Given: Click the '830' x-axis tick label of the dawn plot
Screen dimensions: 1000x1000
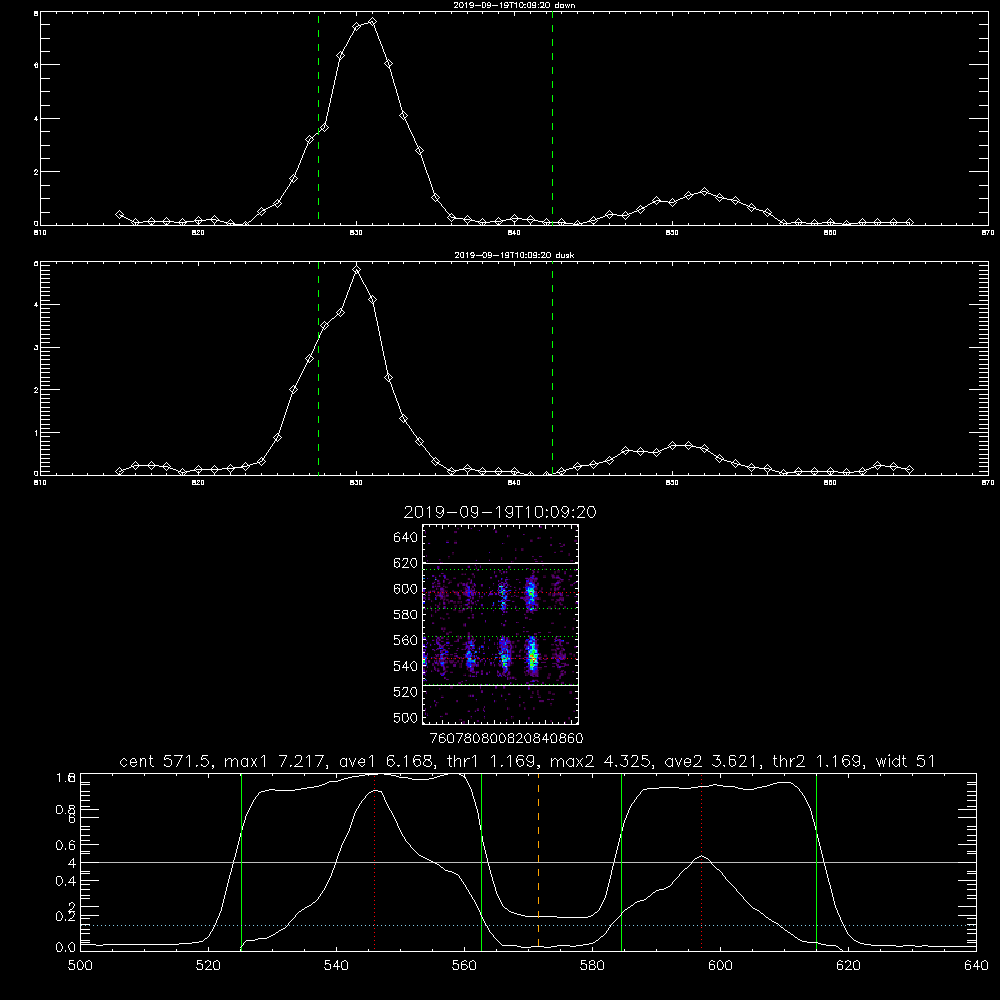Looking at the screenshot, I should 356,233.
